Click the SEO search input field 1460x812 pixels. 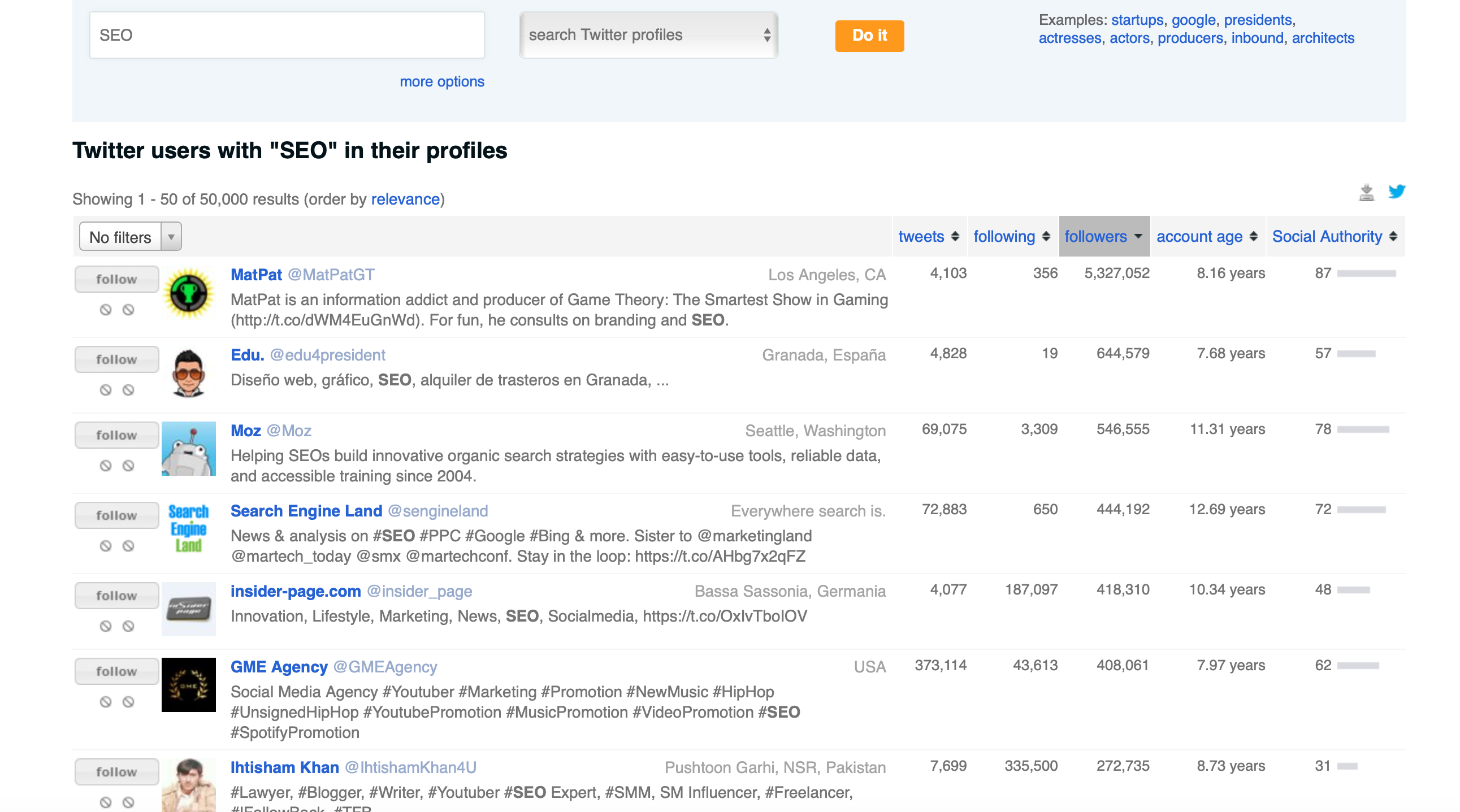coord(287,35)
